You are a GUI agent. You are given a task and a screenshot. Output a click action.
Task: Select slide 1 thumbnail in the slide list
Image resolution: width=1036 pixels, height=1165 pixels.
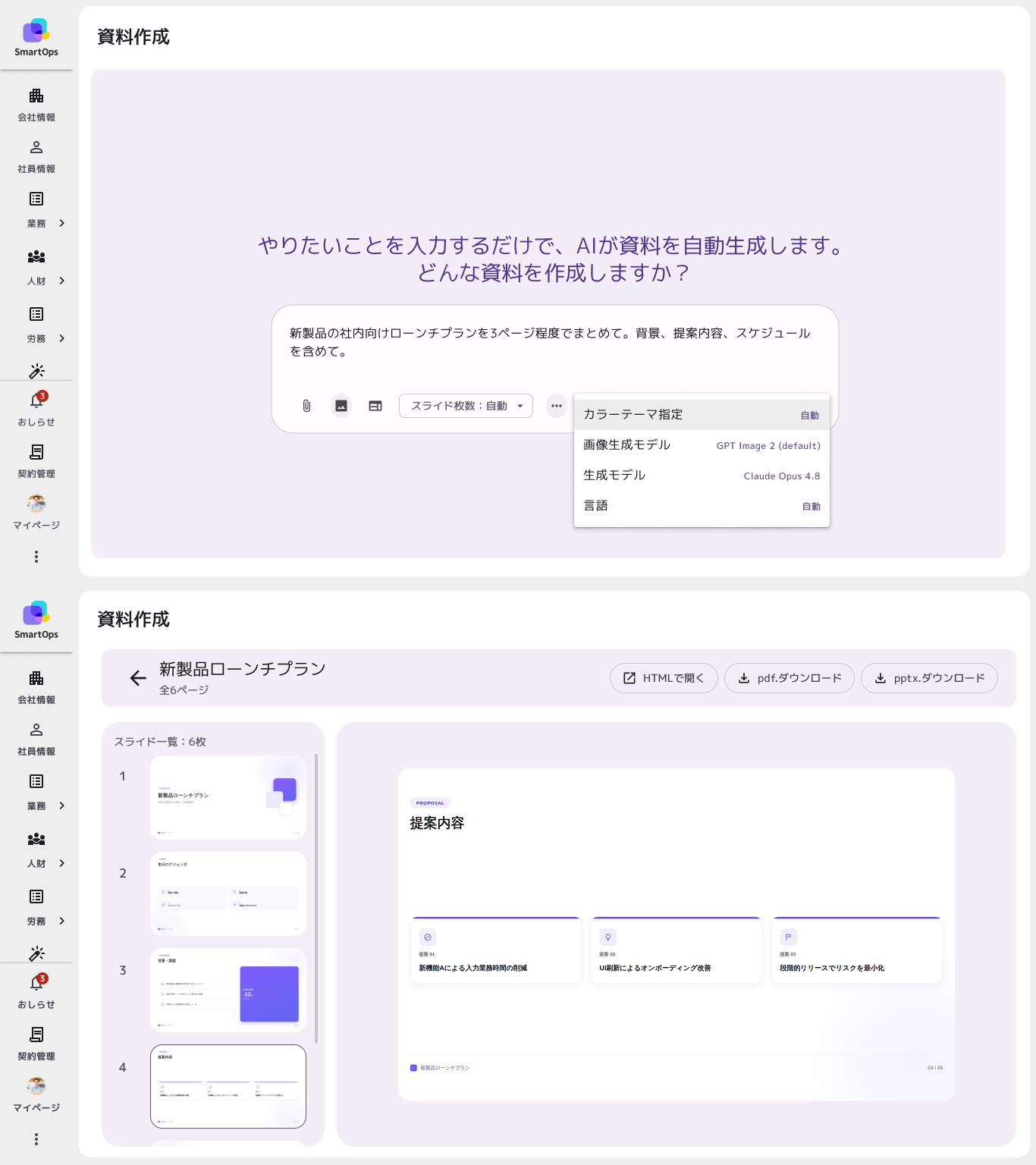coord(228,797)
